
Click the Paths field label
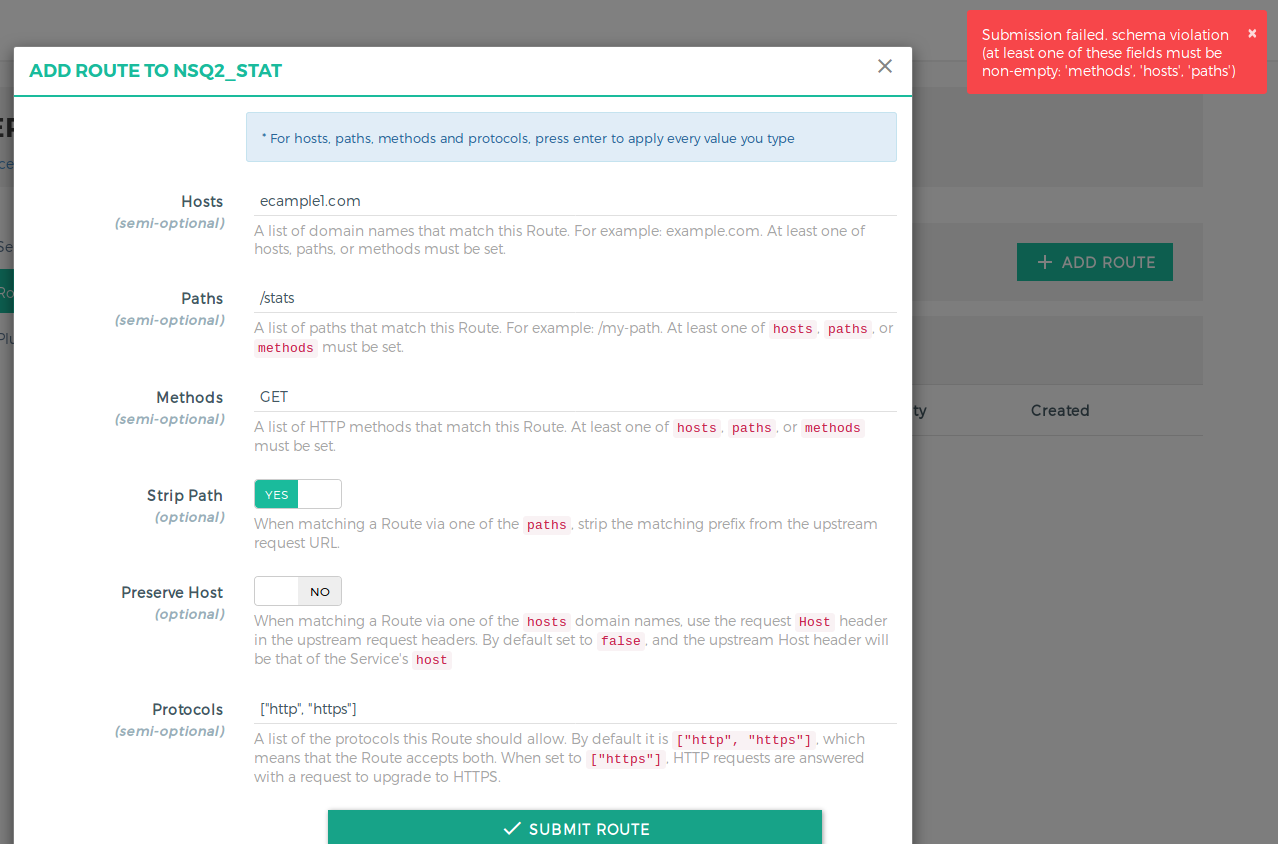pyautogui.click(x=202, y=298)
